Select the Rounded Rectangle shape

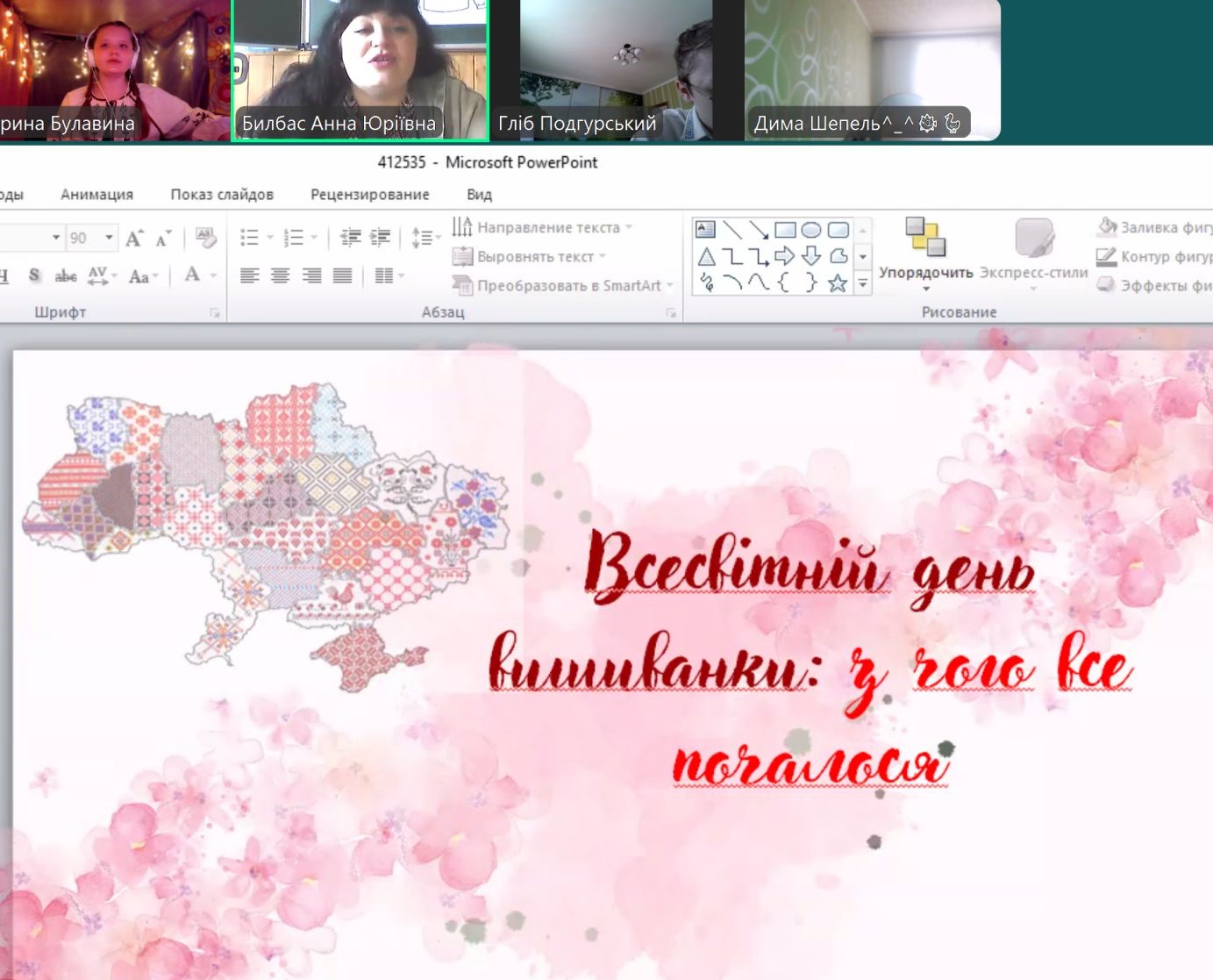point(838,230)
